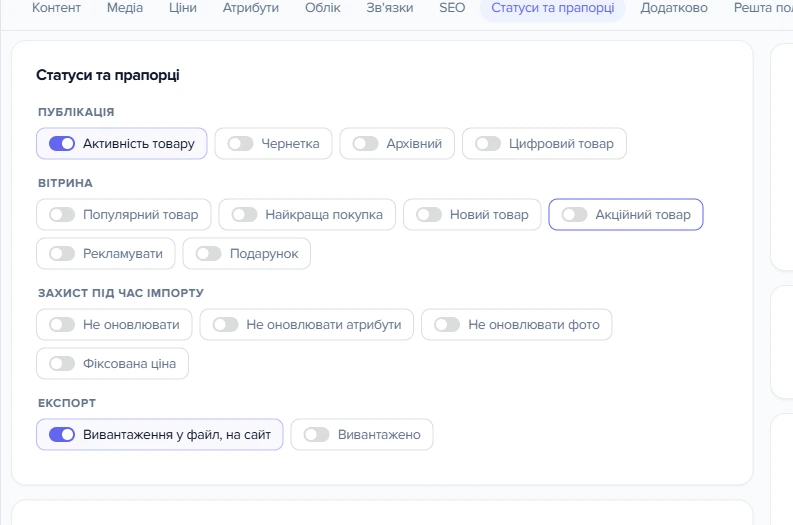Toggle Не оновлювати фото on
Screen dimensions: 793x525
click(x=447, y=324)
